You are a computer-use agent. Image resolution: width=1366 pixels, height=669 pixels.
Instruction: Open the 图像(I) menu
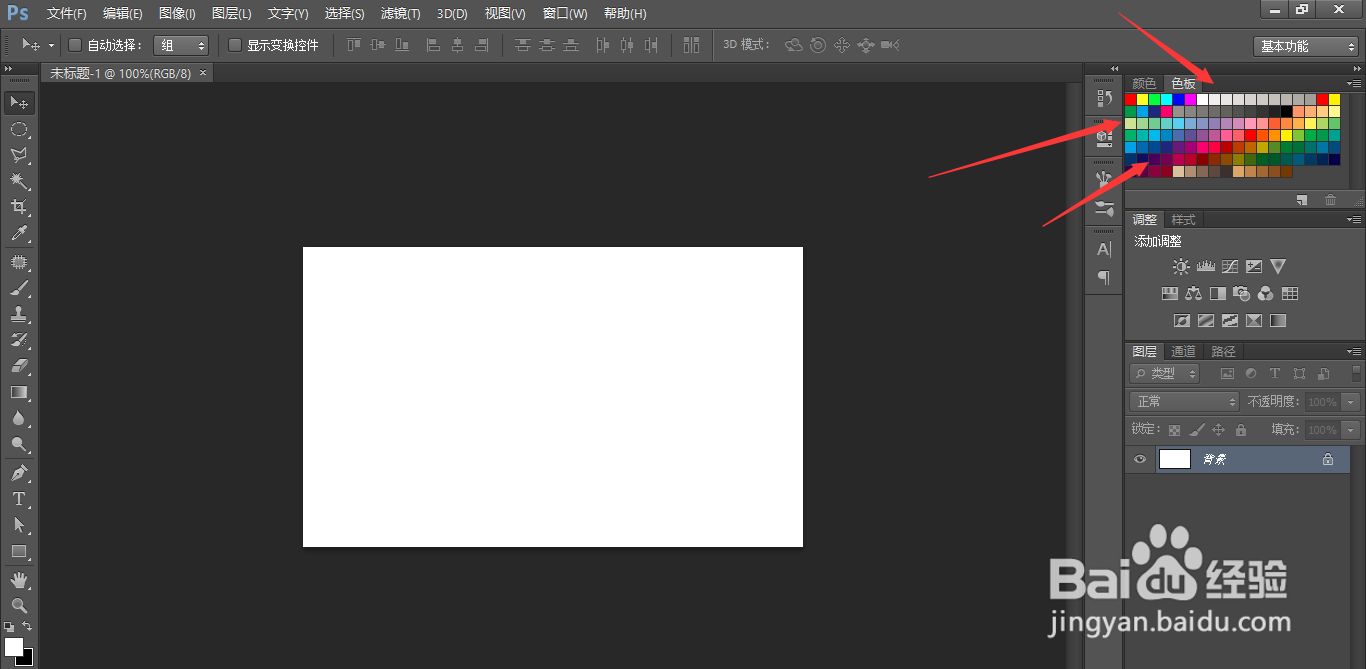(x=177, y=14)
